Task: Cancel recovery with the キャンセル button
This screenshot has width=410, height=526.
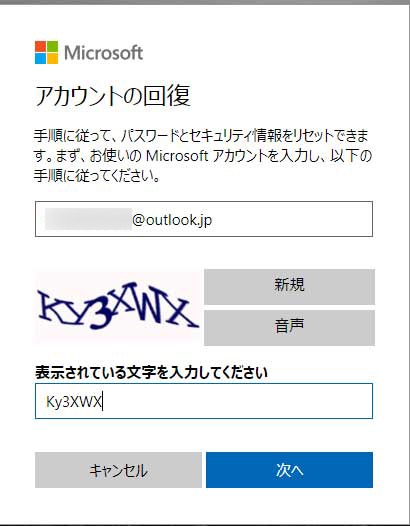Action: point(118,470)
